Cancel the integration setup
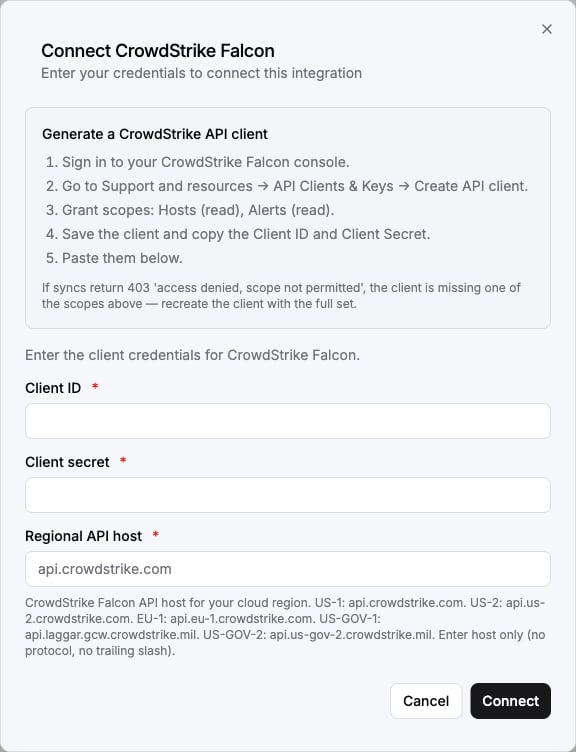 [426, 701]
